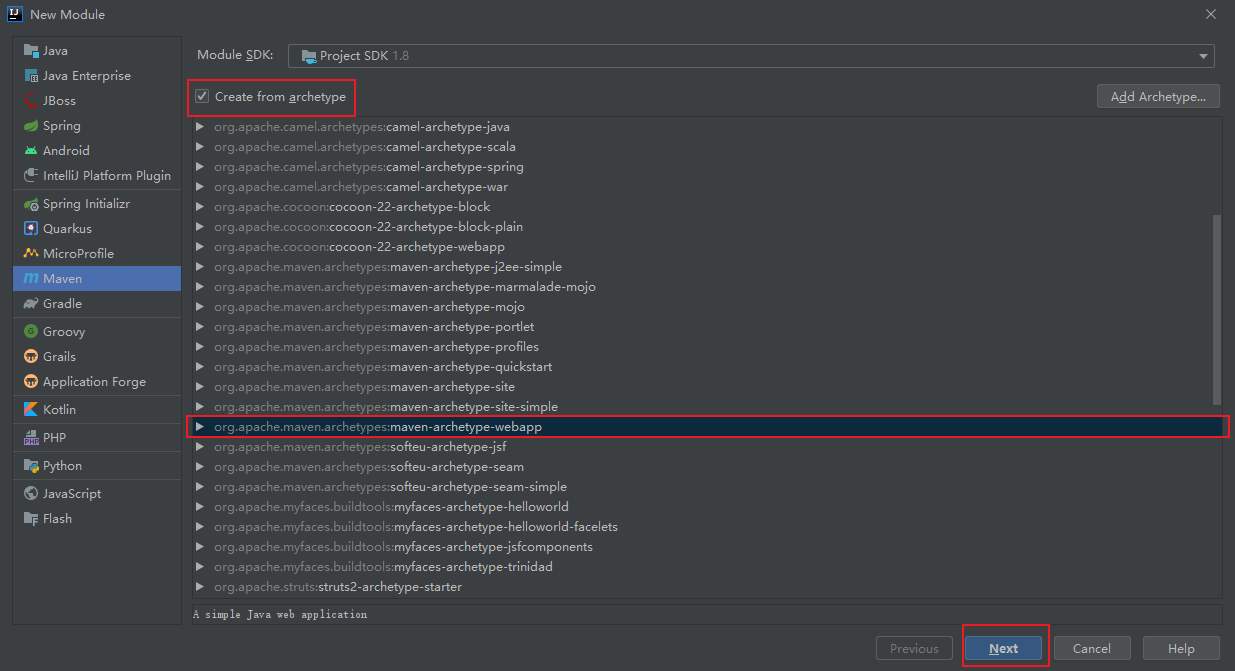Screen dimensions: 1235x671
Task: Select camel-archetype-war archetype
Action: (x=706, y=187)
